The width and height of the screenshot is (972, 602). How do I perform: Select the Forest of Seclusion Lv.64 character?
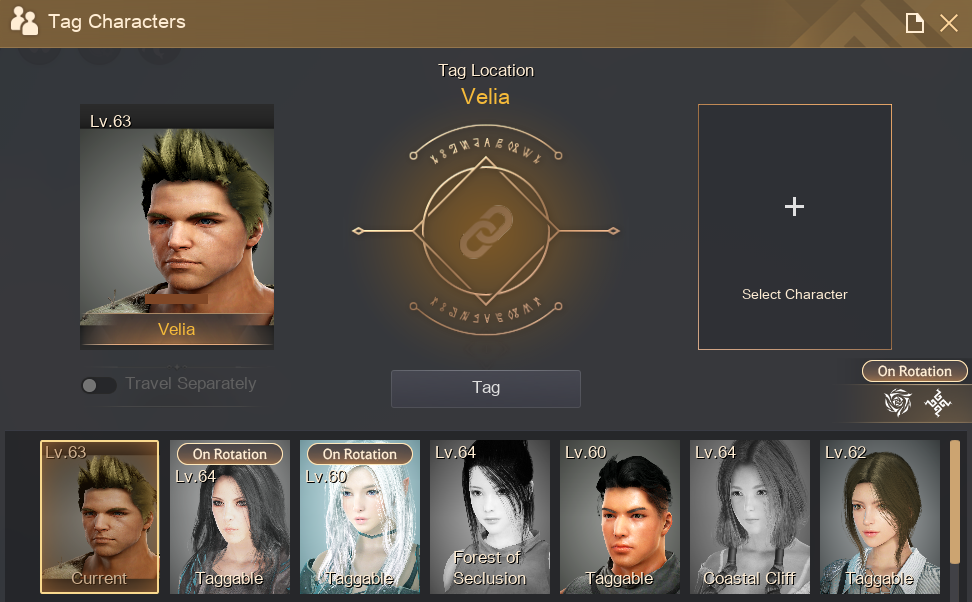490,517
